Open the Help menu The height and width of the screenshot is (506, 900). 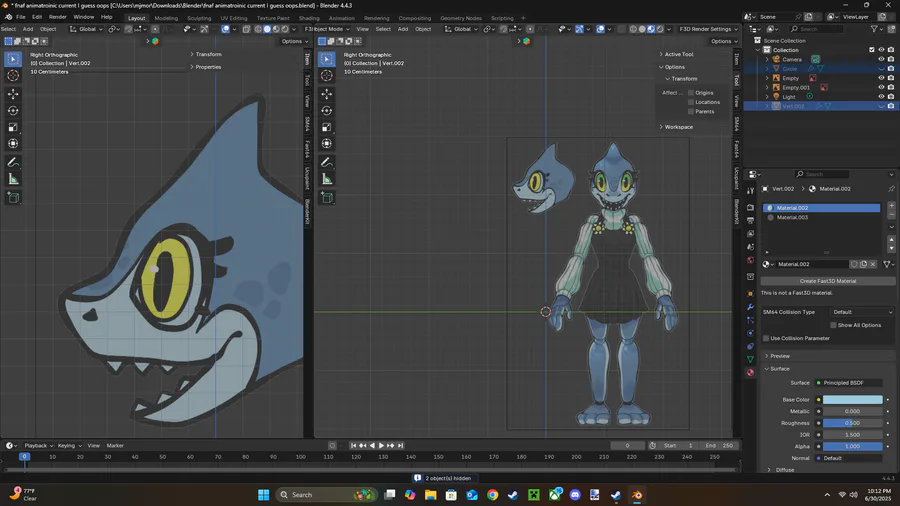pyautogui.click(x=107, y=17)
